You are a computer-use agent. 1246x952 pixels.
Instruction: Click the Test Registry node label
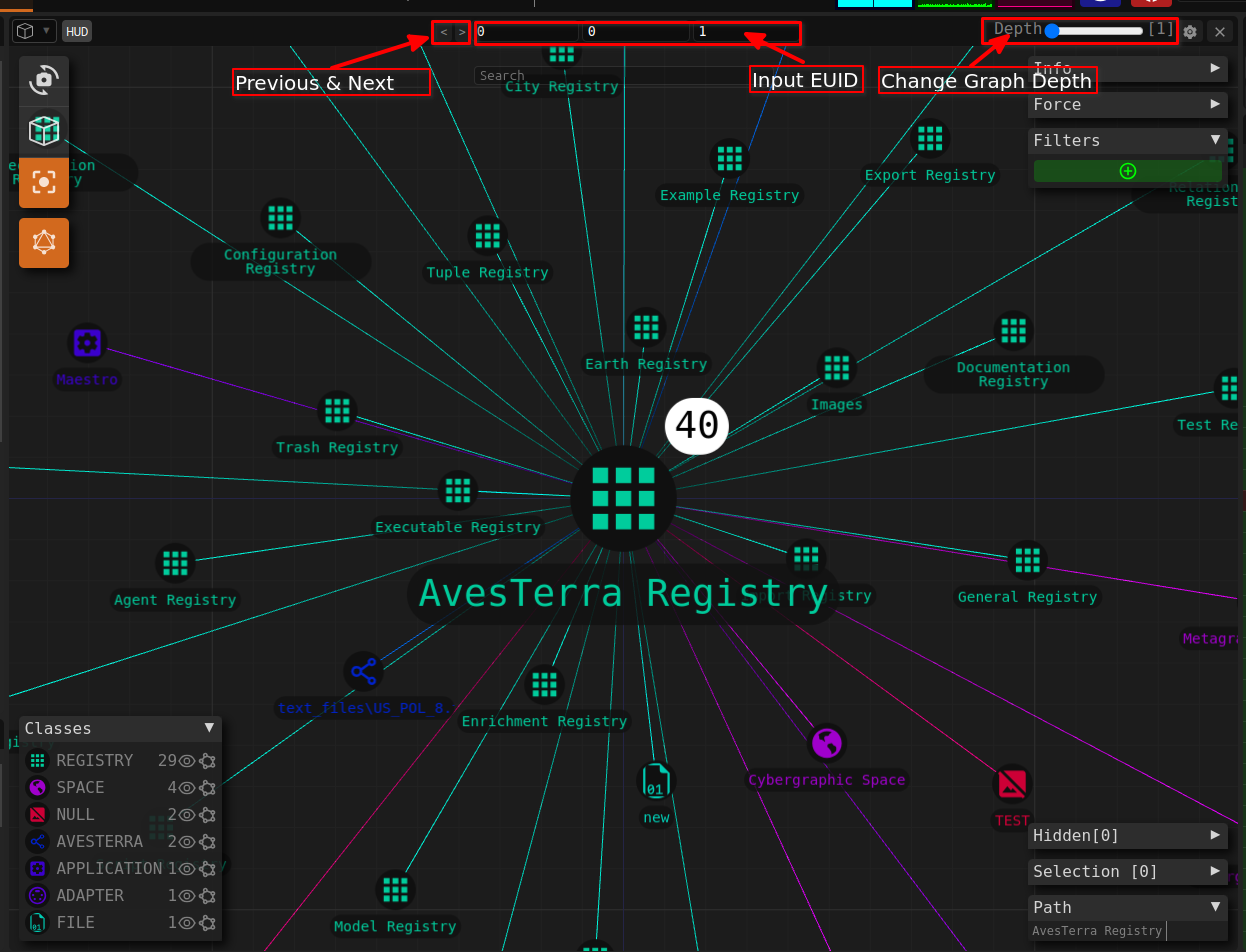pos(1208,425)
